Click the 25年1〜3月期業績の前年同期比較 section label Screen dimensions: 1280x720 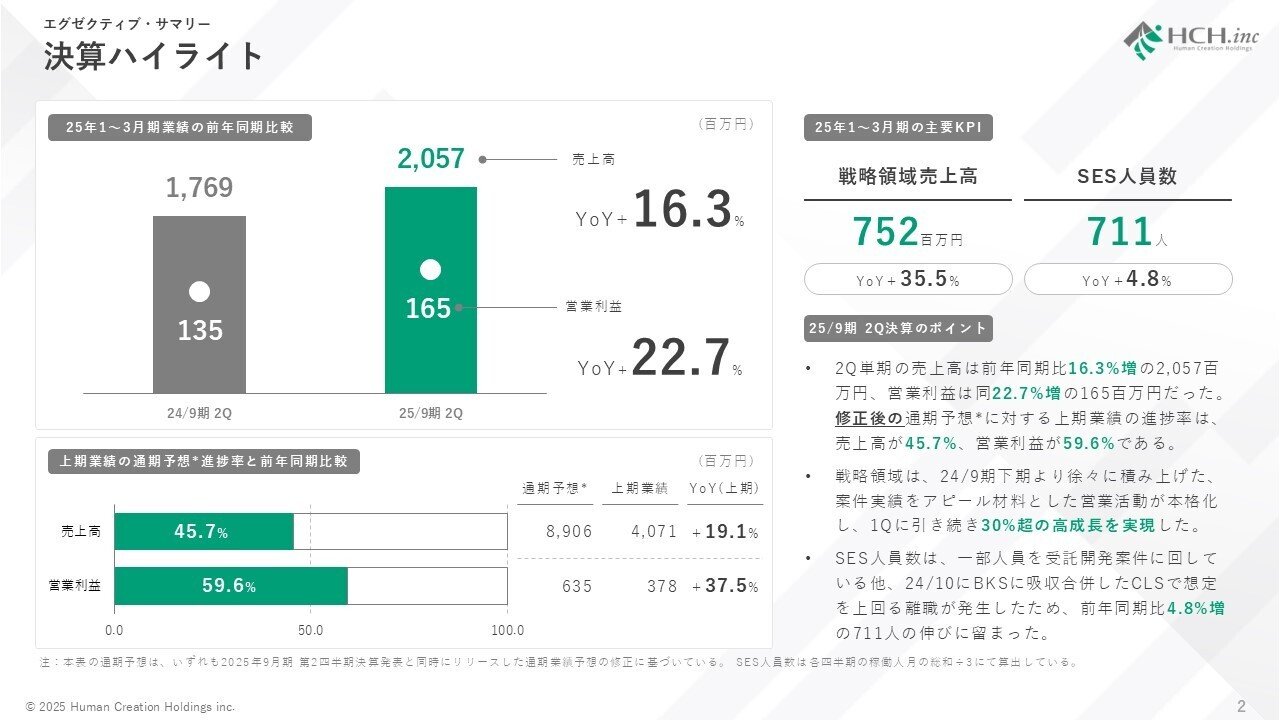(180, 127)
